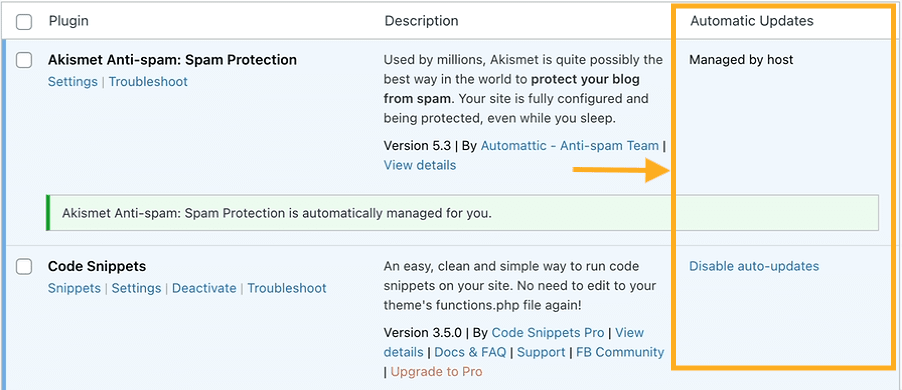902x390 pixels.
Task: Click the Code Snippets plugin title
Action: pos(97,266)
